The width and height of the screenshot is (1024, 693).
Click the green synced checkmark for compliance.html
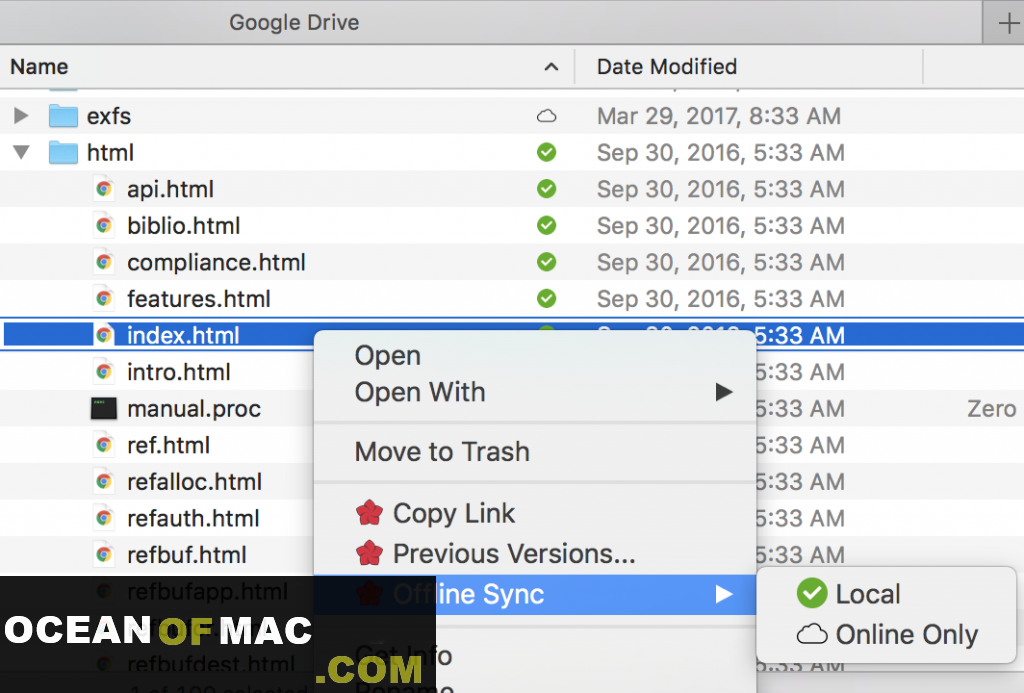coord(547,263)
